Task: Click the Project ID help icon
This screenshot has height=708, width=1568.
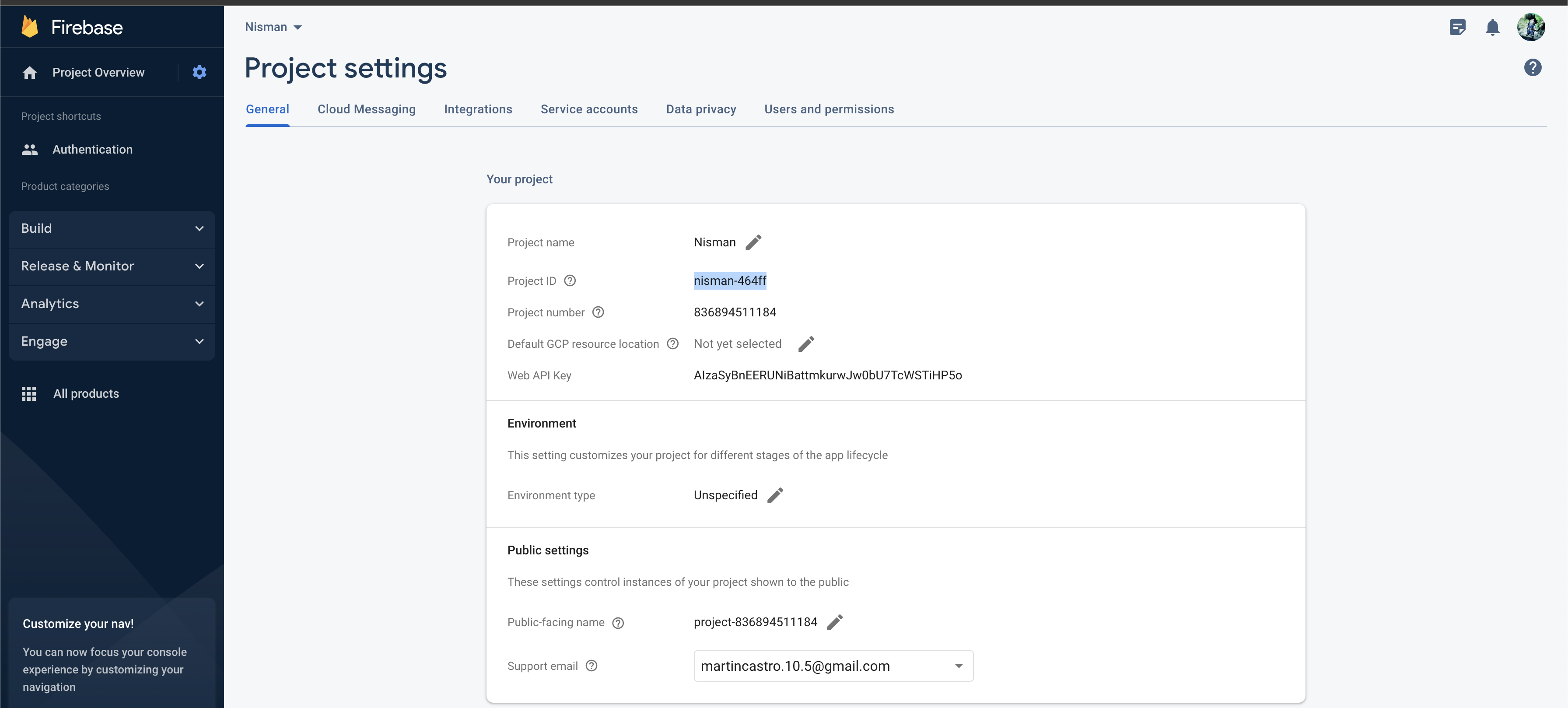Action: tap(569, 280)
